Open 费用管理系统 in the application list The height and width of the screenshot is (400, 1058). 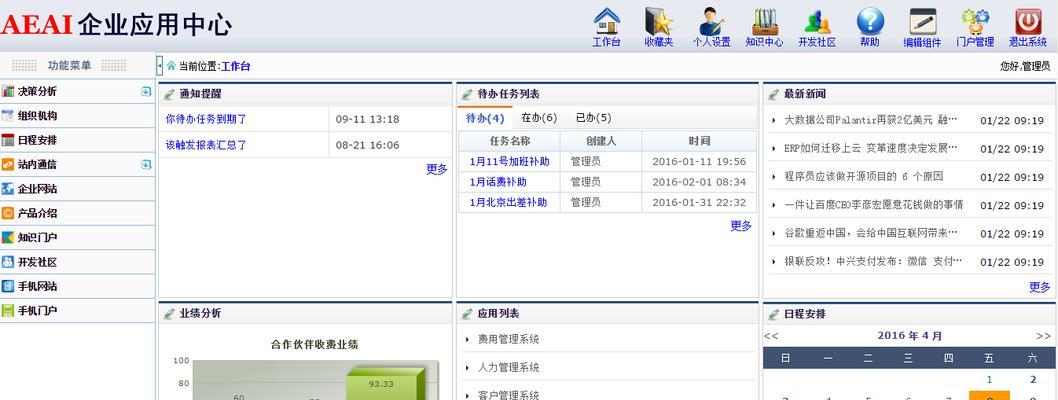click(x=509, y=339)
